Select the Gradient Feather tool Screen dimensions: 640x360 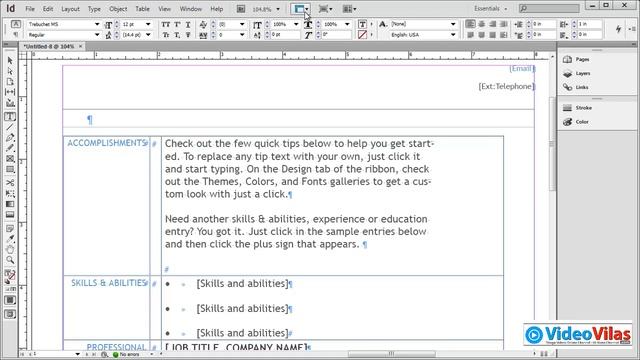[x=10, y=215]
